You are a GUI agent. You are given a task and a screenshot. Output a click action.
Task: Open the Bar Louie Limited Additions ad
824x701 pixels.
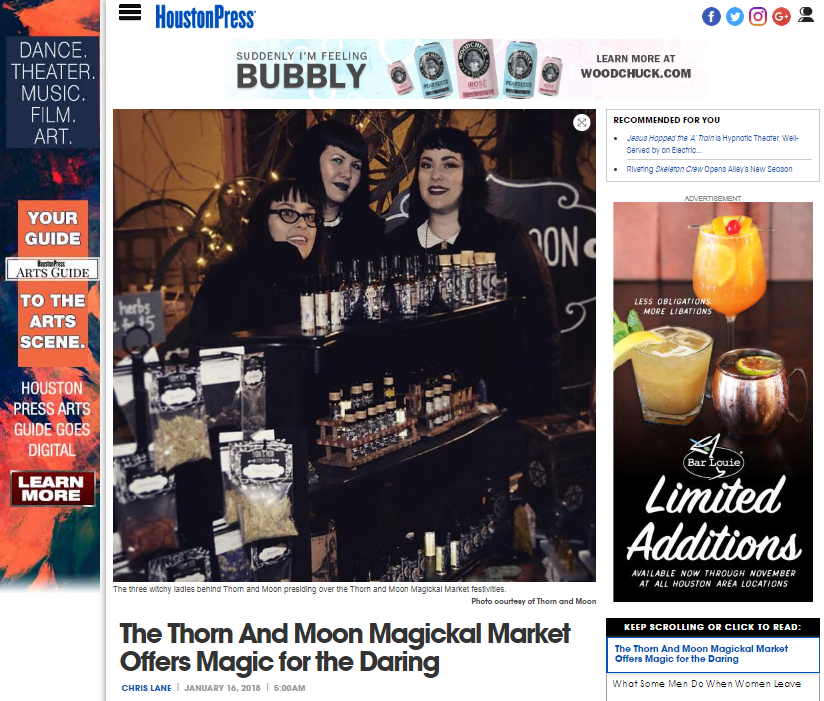coord(713,402)
